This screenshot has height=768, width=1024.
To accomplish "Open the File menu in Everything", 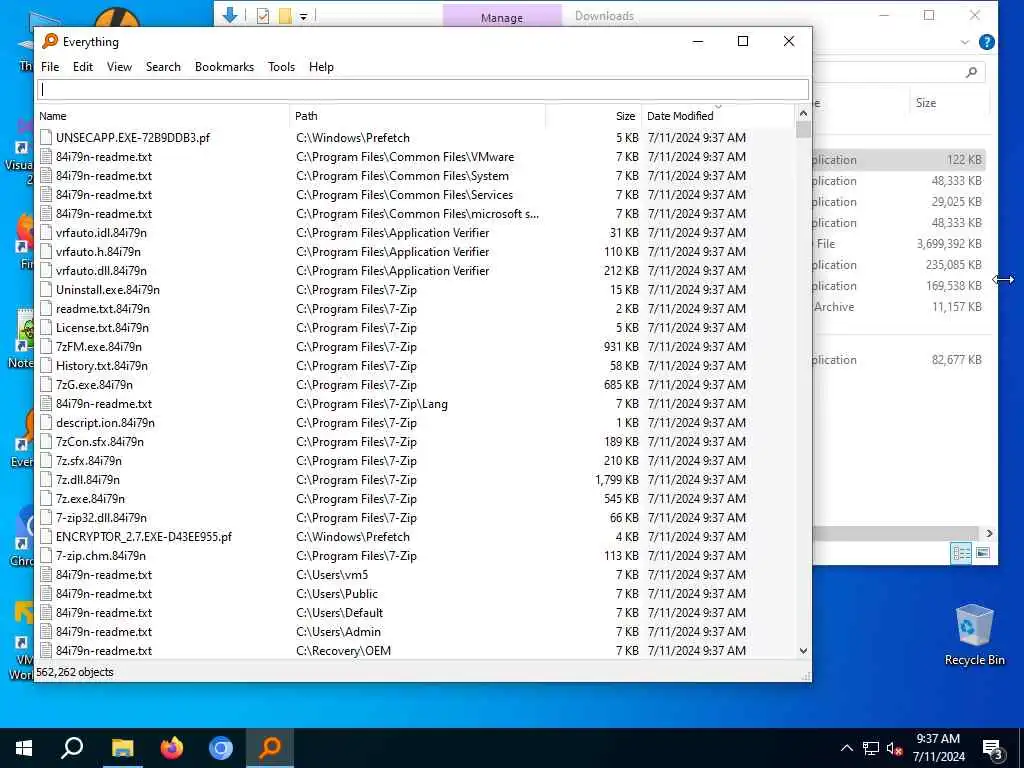I will 50,67.
